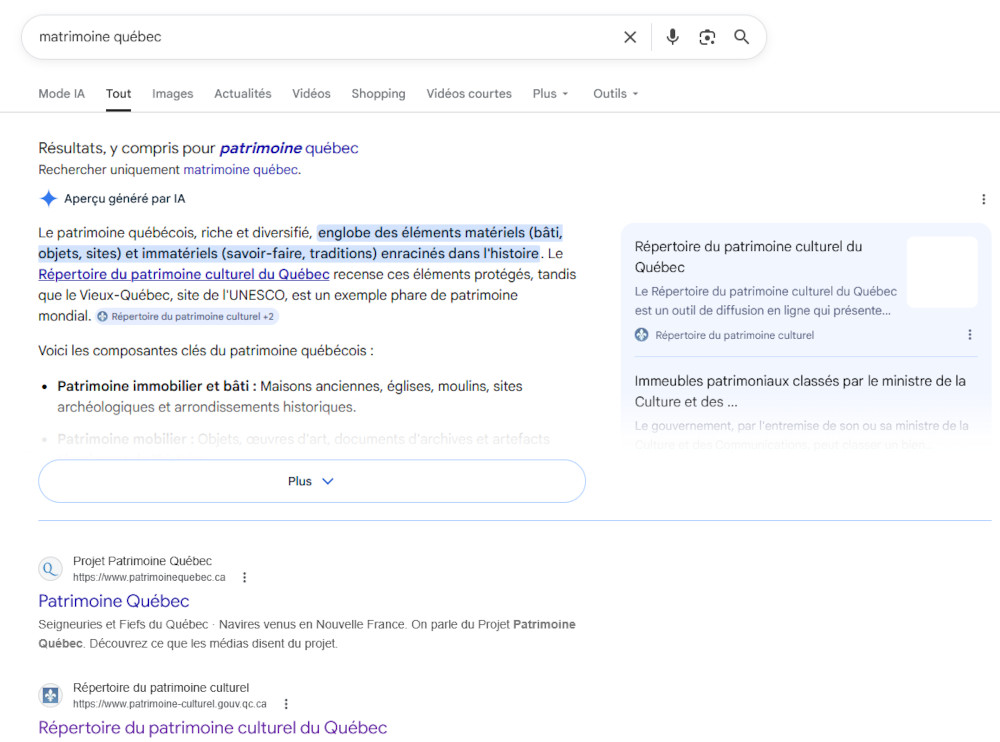Screen dimensions: 1000x742
Task: Open options for Projet Patrimoine Québec result
Action: coord(245,577)
